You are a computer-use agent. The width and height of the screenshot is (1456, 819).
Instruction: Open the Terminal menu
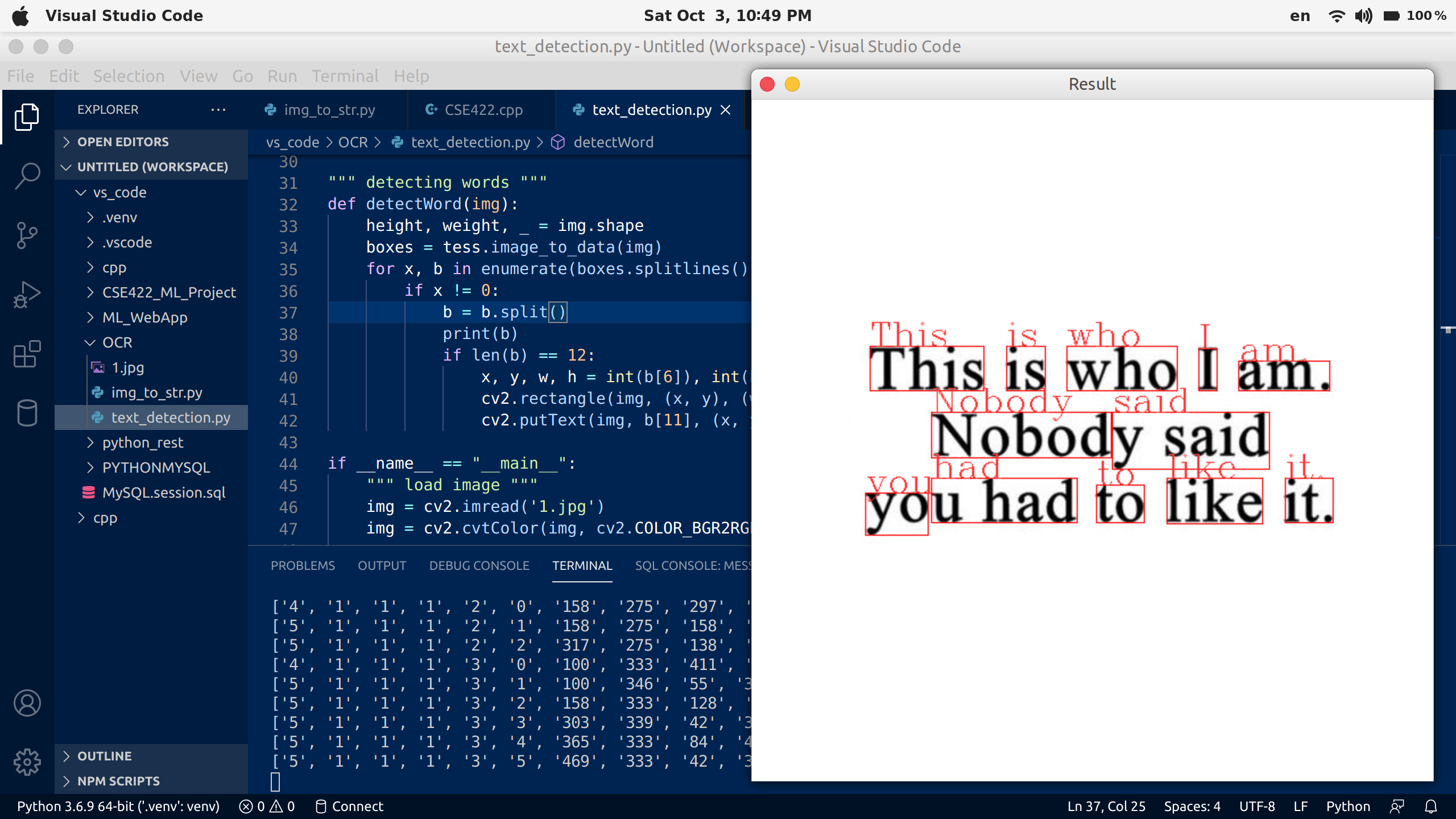tap(345, 76)
